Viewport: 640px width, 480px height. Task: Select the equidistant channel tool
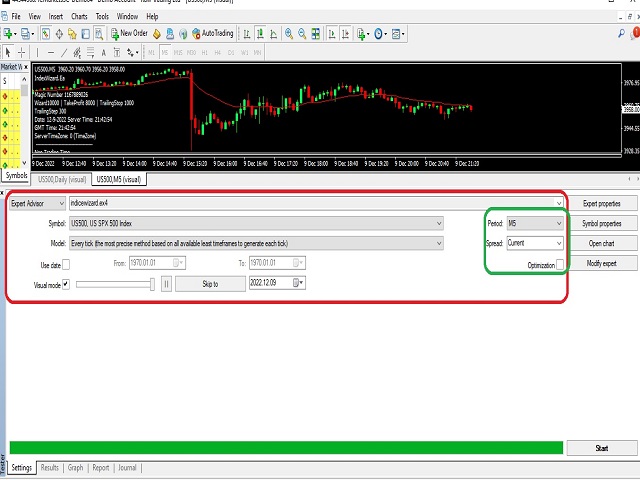[77, 52]
